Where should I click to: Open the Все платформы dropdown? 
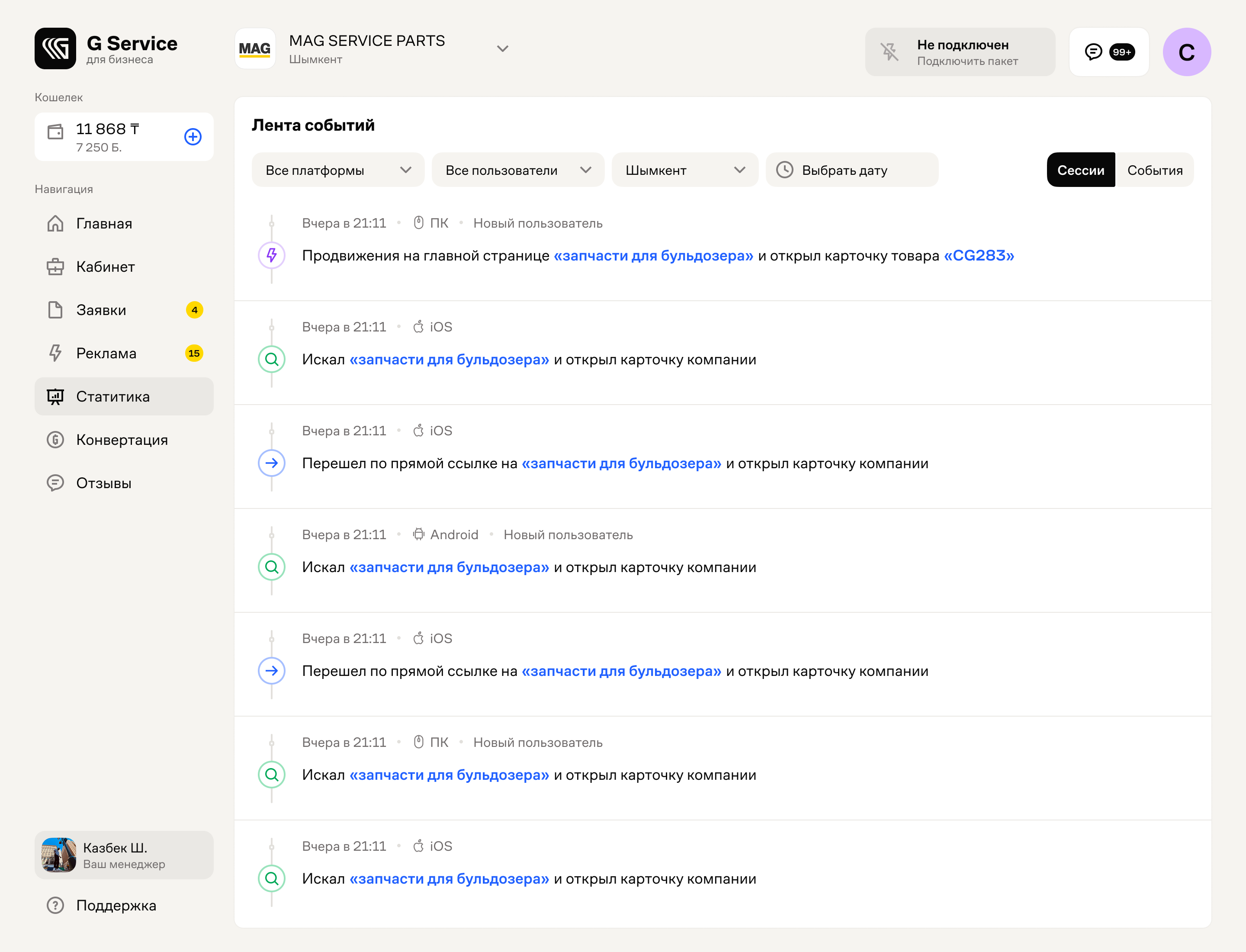[x=338, y=170]
